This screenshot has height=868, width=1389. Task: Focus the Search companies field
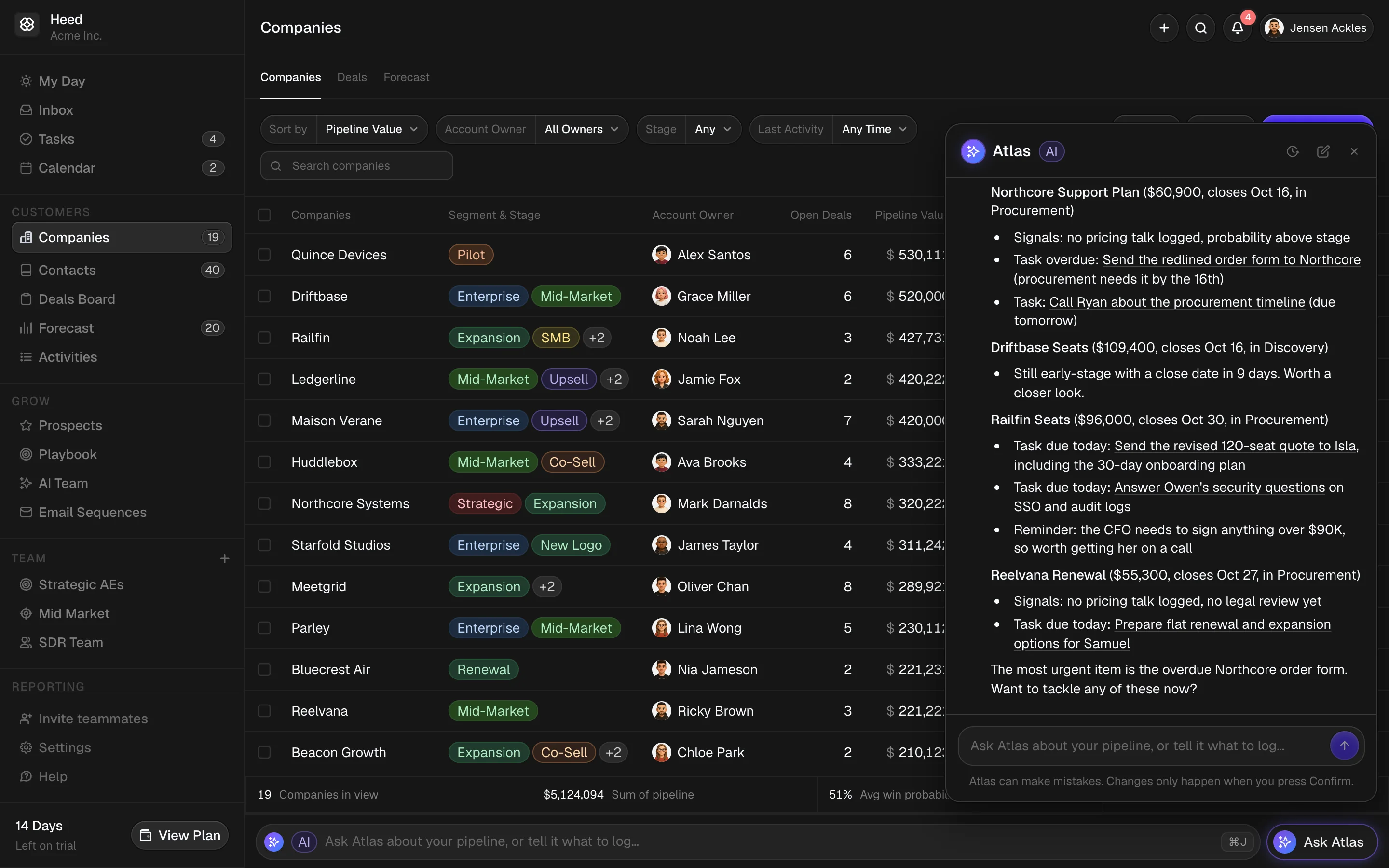356,166
